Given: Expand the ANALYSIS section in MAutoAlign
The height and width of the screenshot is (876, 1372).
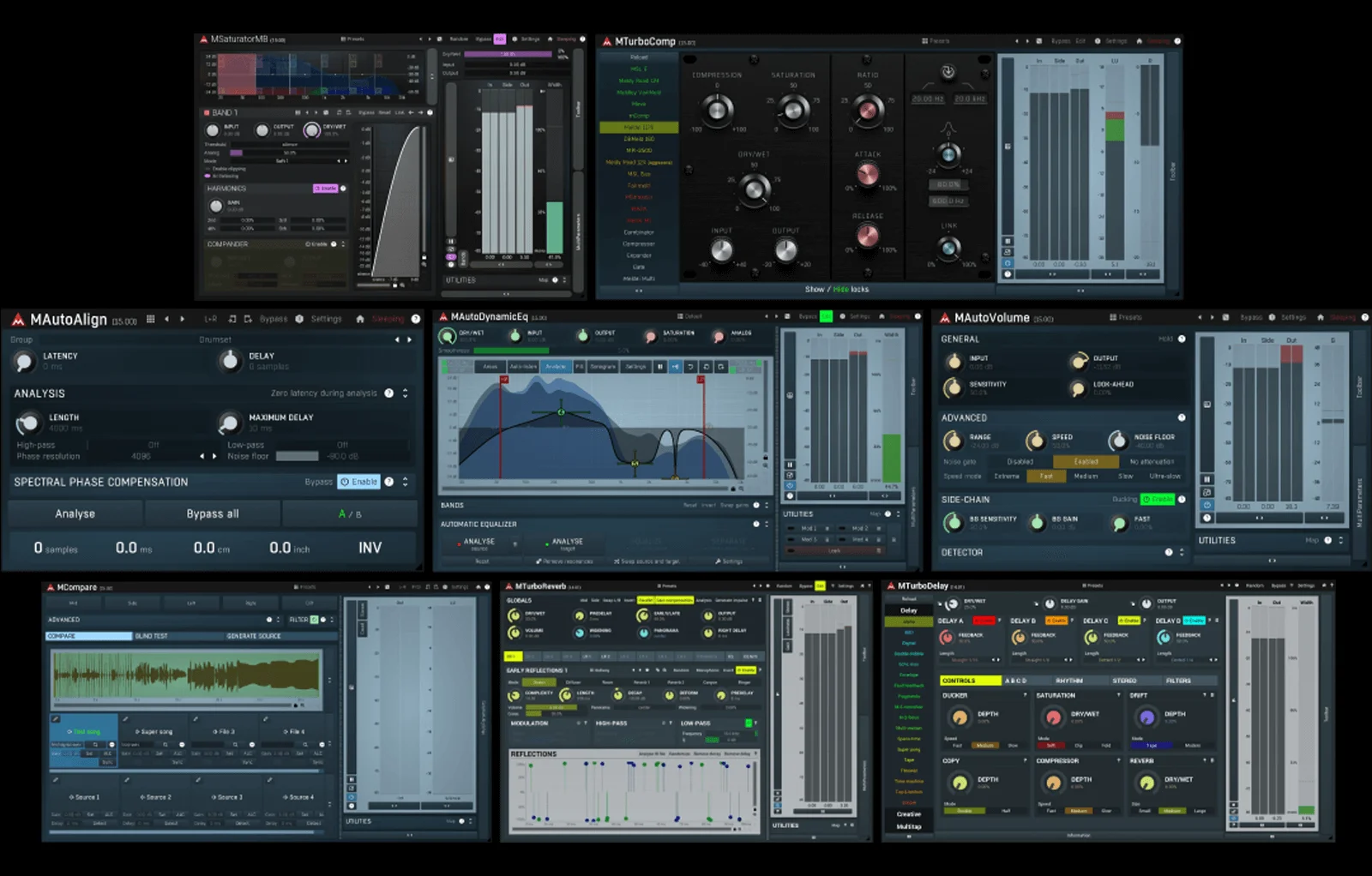Looking at the screenshot, I should (406, 393).
